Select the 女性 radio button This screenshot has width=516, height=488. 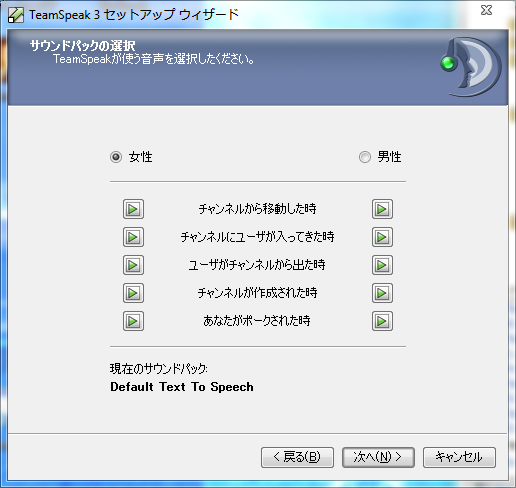[x=116, y=157]
